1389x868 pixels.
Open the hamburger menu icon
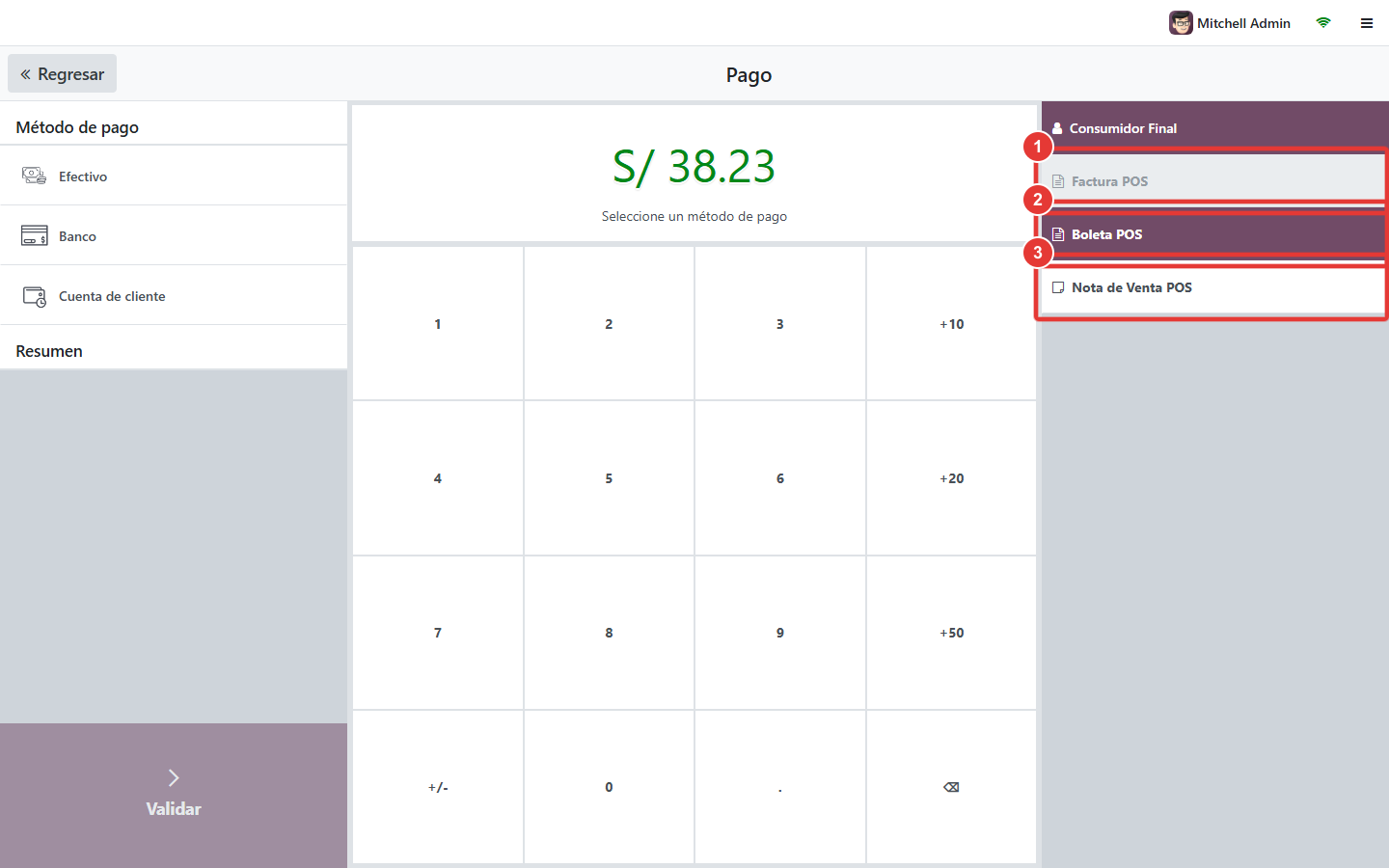1367,23
